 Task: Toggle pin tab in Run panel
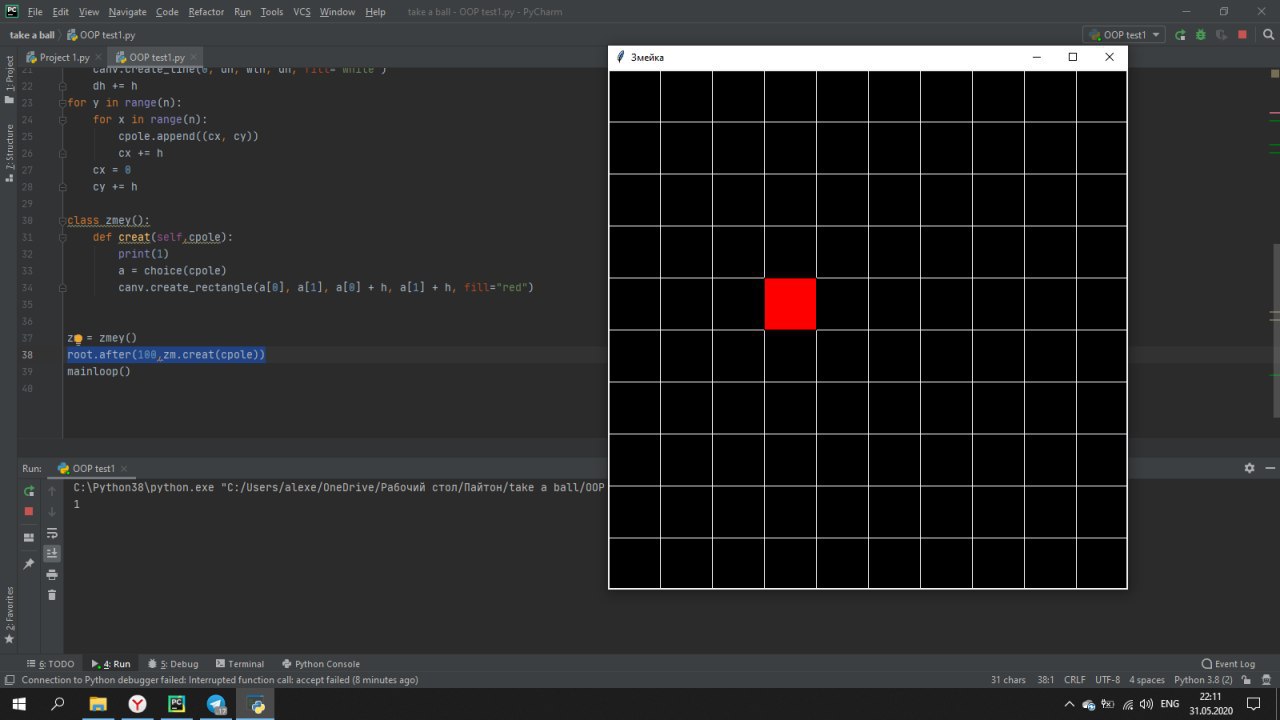click(29, 565)
